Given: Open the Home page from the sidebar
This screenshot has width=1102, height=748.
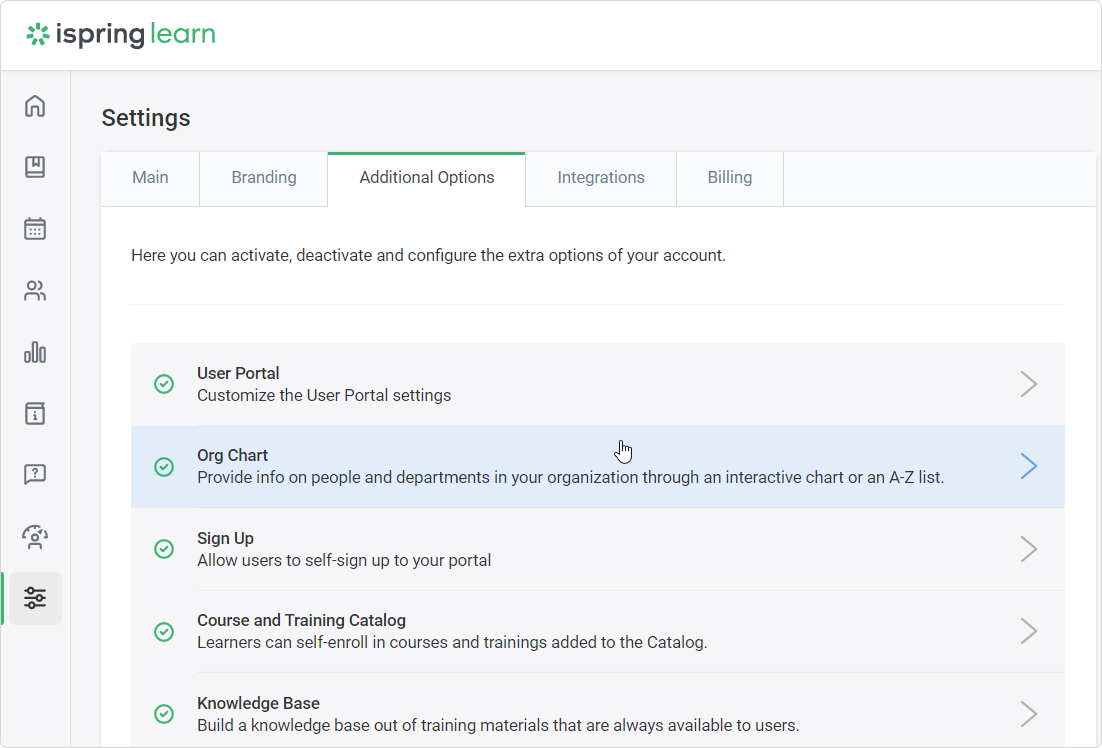Looking at the screenshot, I should coord(35,106).
